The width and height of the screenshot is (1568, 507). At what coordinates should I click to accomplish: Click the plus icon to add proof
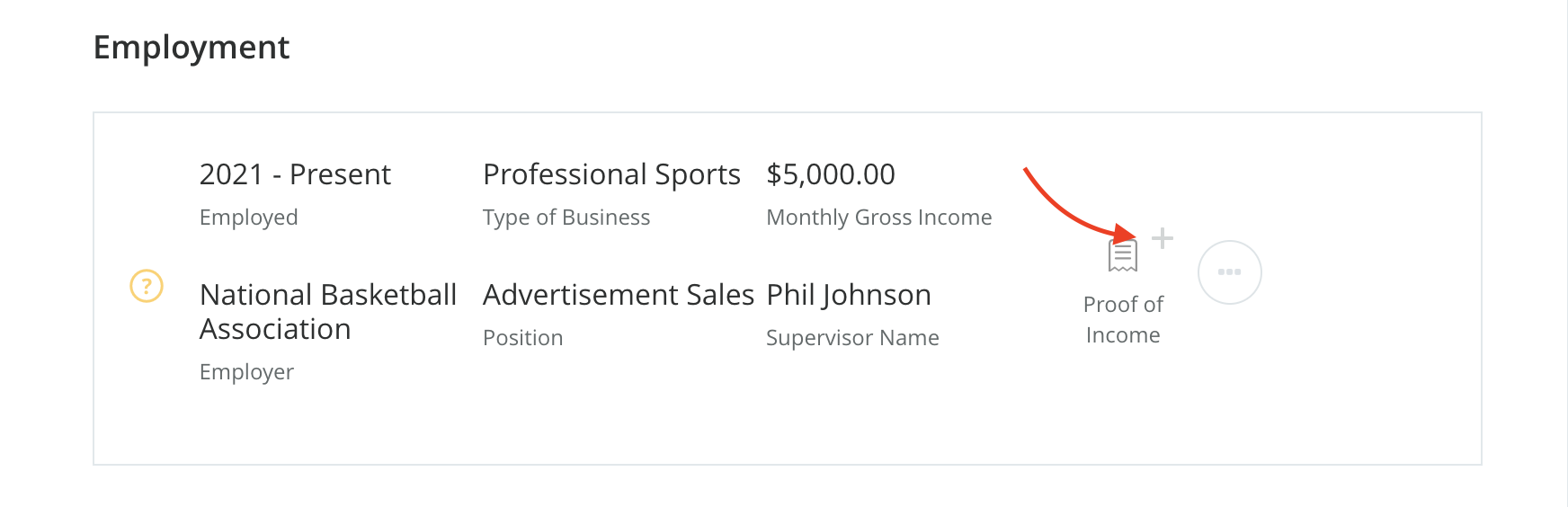tap(1163, 238)
